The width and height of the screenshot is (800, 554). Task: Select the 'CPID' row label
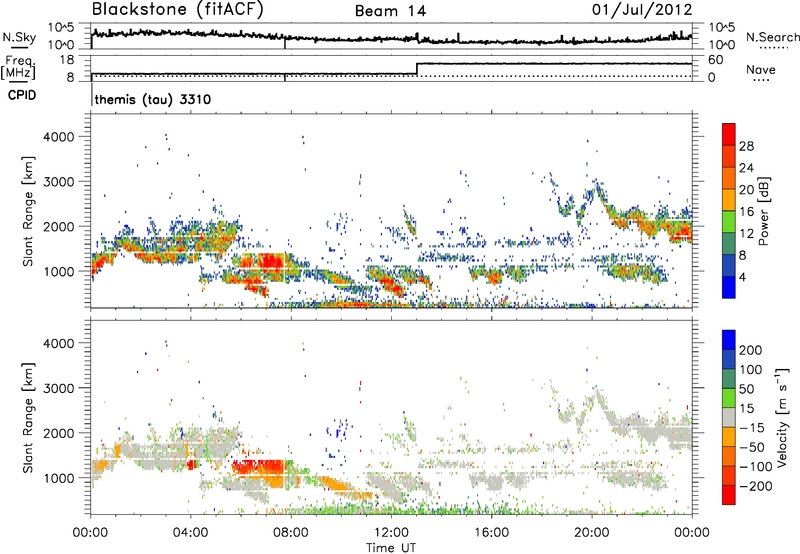(x=22, y=95)
